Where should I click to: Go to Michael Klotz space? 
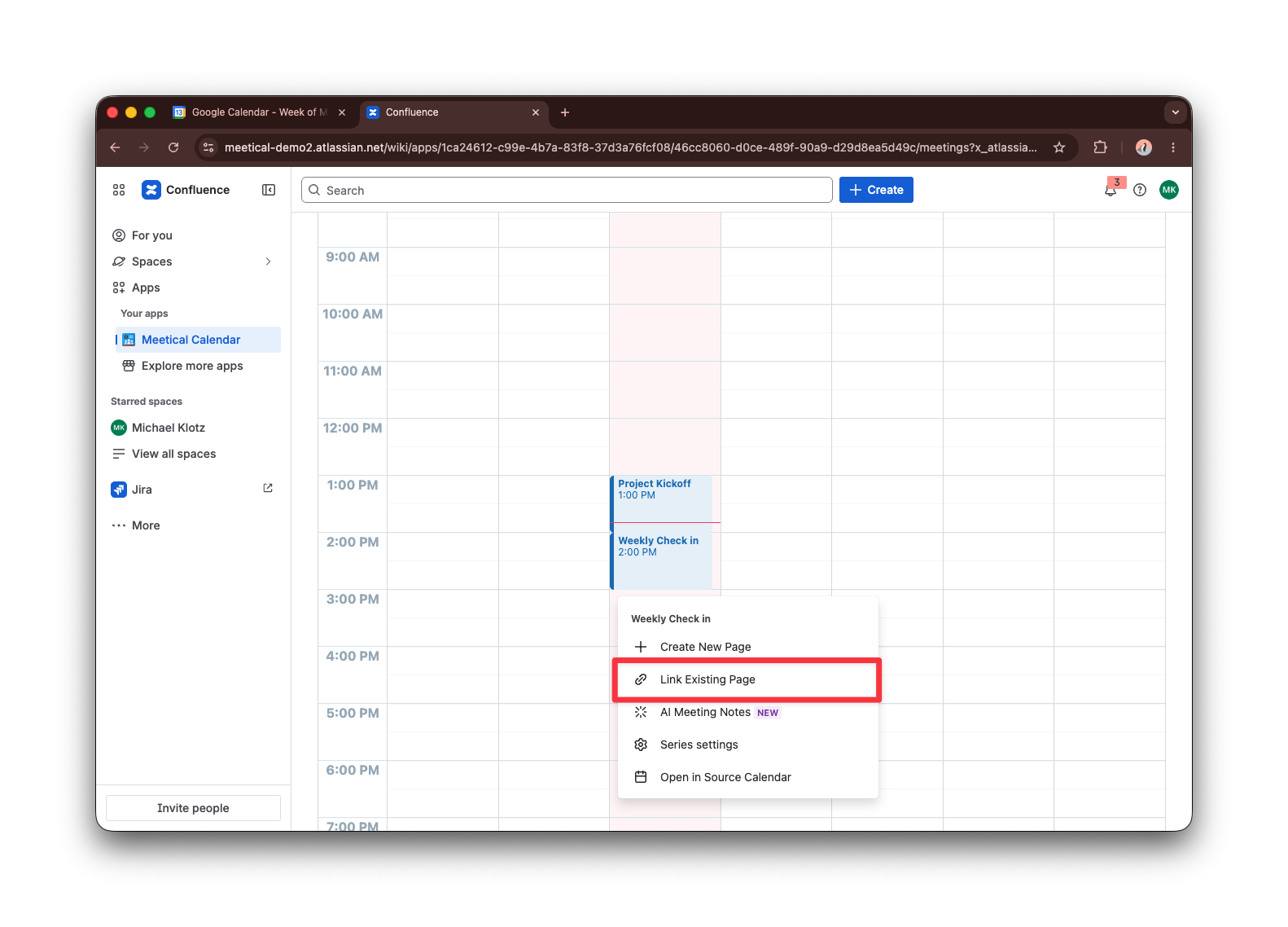point(169,428)
